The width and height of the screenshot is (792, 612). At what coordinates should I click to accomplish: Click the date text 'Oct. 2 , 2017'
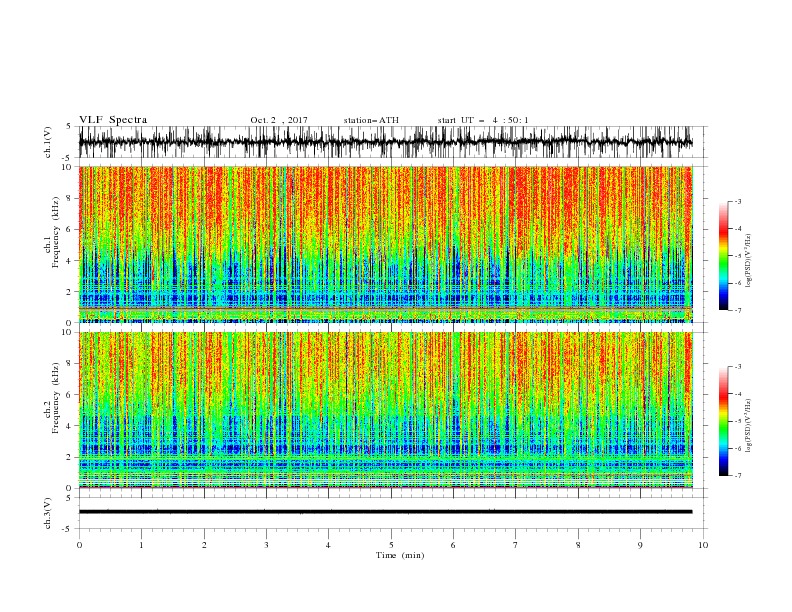coord(279,120)
